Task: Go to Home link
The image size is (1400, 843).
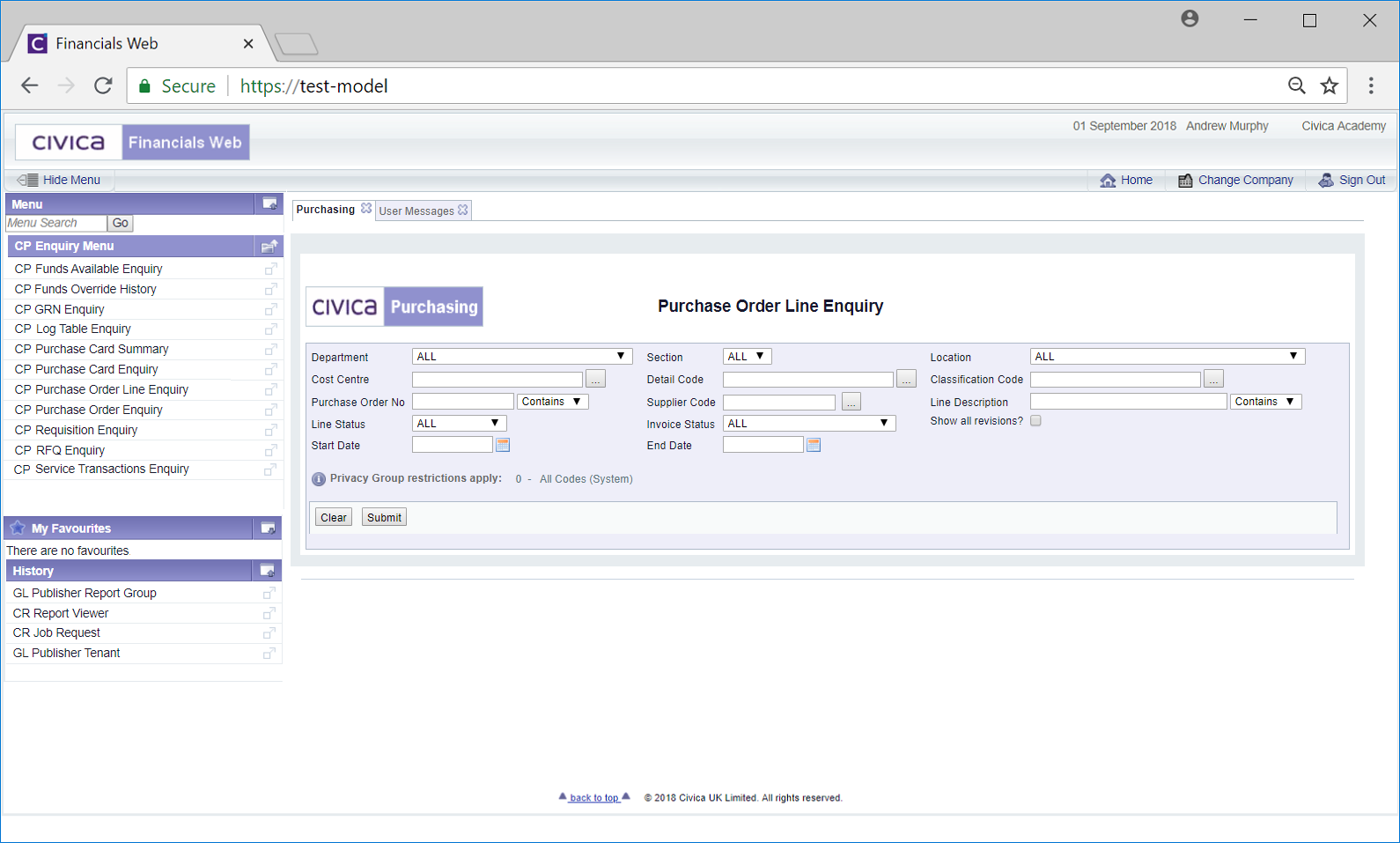Action: click(x=1126, y=180)
